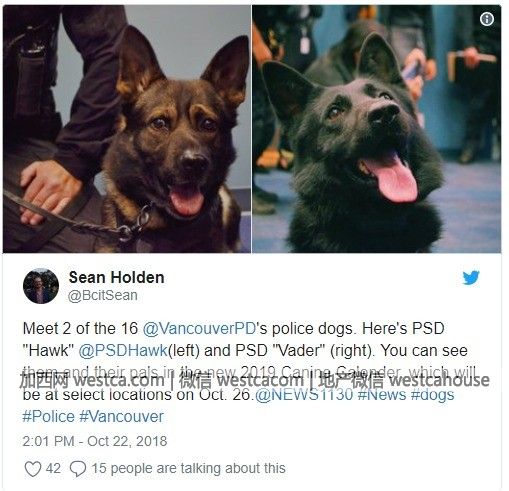View 15 people are talking about this

tap(188, 468)
